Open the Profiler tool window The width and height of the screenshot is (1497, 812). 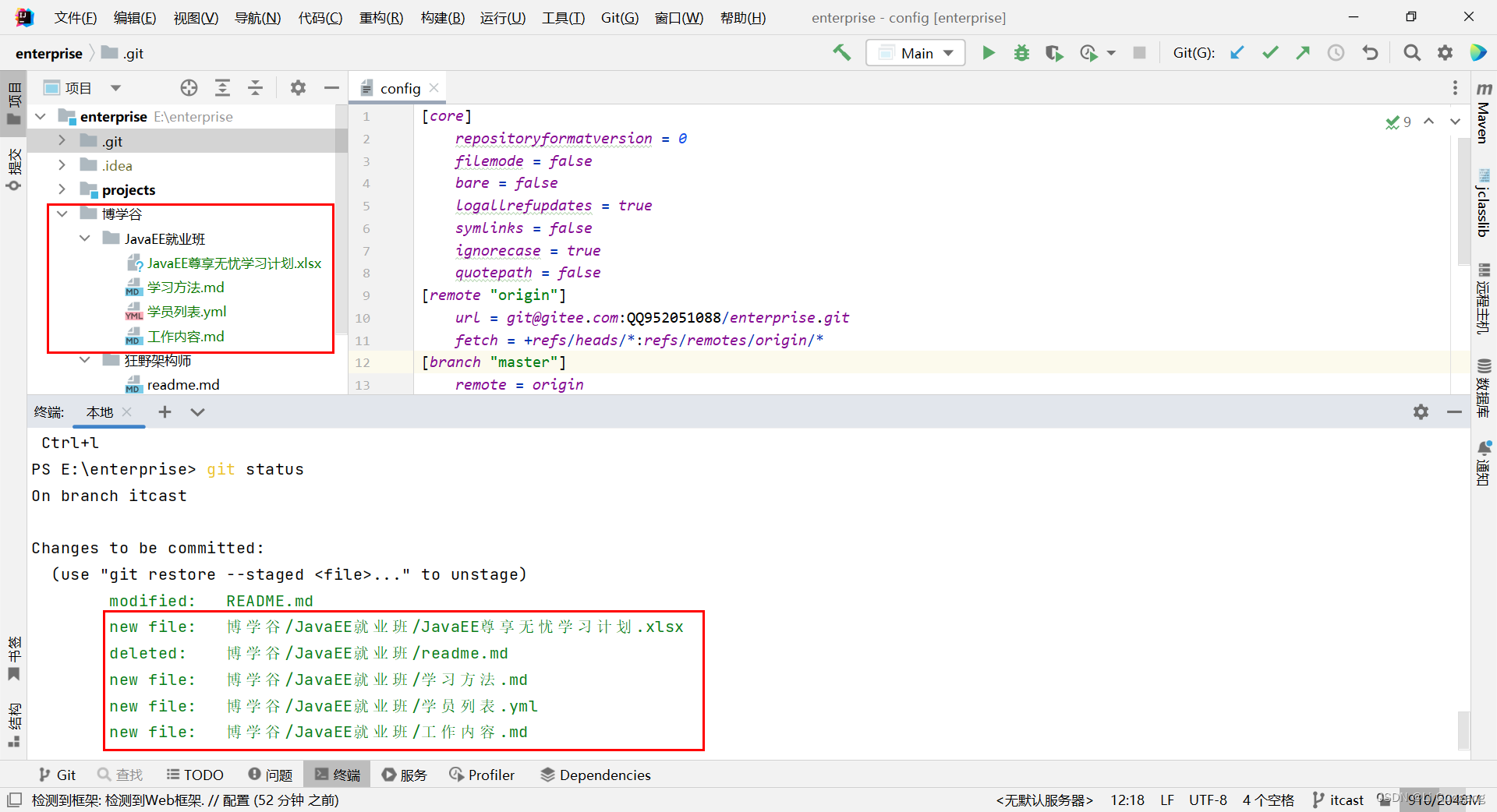(x=482, y=775)
